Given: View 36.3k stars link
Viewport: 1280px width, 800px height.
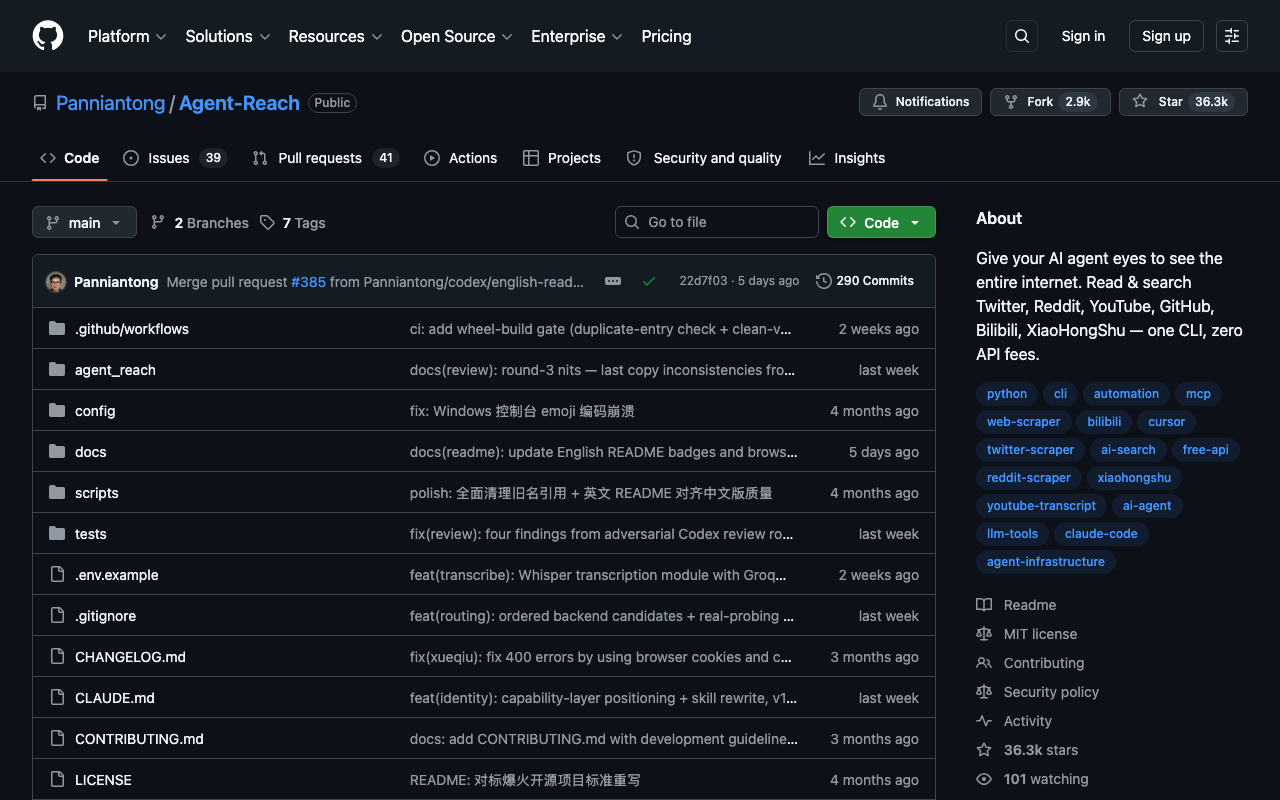Looking at the screenshot, I should 1041,750.
